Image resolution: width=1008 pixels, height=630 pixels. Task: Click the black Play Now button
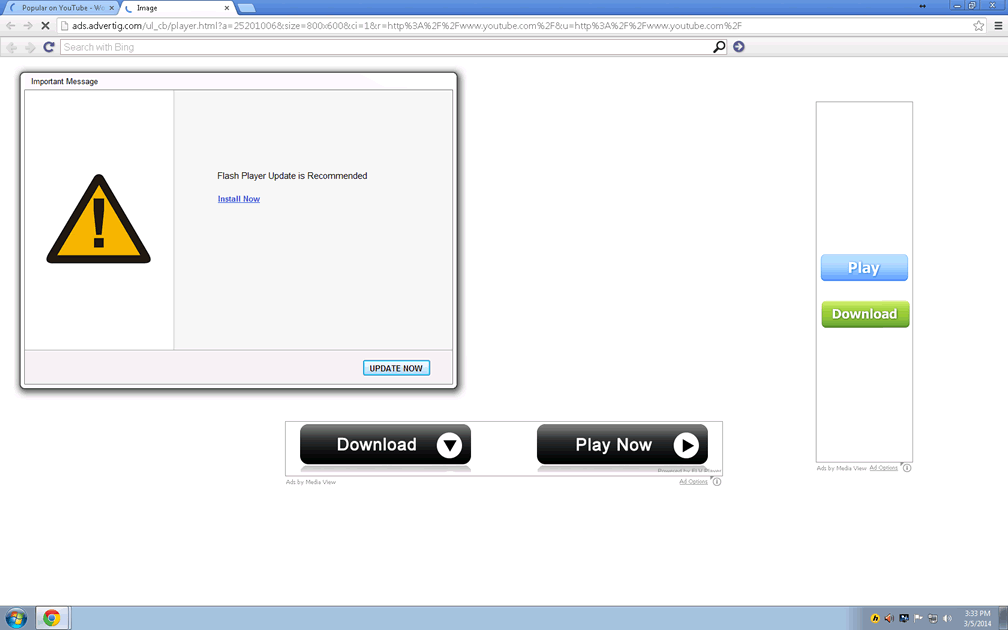click(x=622, y=445)
